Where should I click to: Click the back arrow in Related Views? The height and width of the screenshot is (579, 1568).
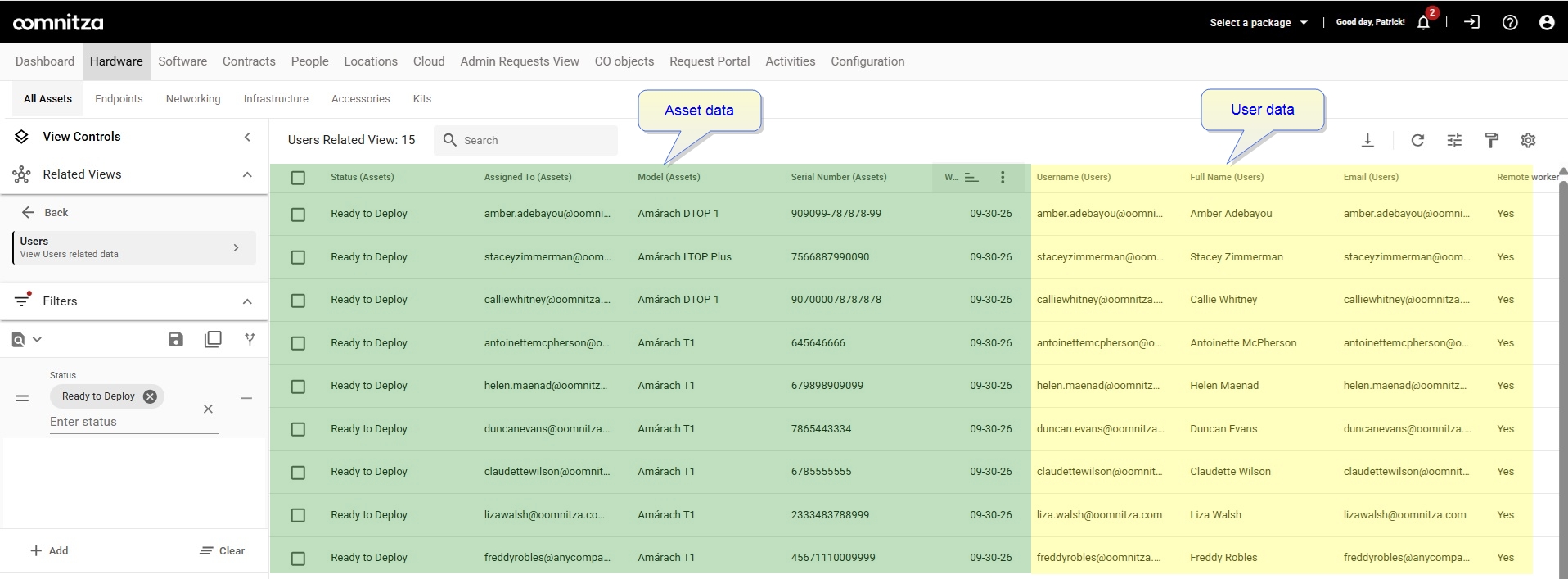tap(28, 212)
